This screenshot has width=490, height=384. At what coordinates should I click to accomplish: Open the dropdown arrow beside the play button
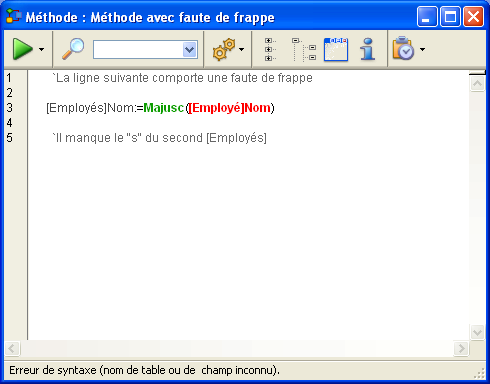(x=41, y=49)
